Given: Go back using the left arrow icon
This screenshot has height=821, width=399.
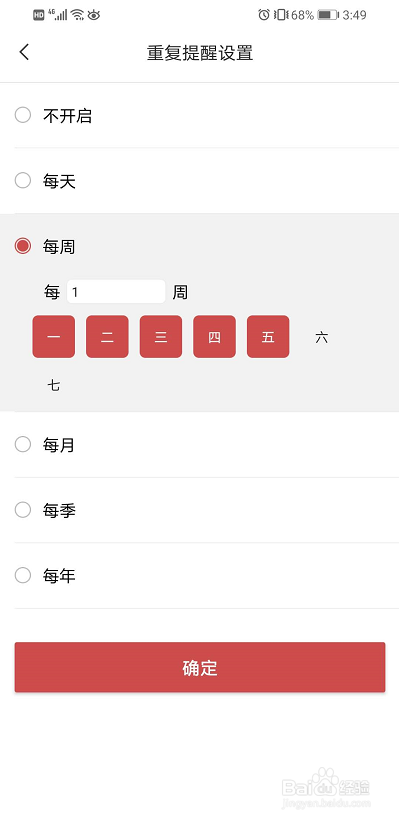Looking at the screenshot, I should tap(24, 52).
